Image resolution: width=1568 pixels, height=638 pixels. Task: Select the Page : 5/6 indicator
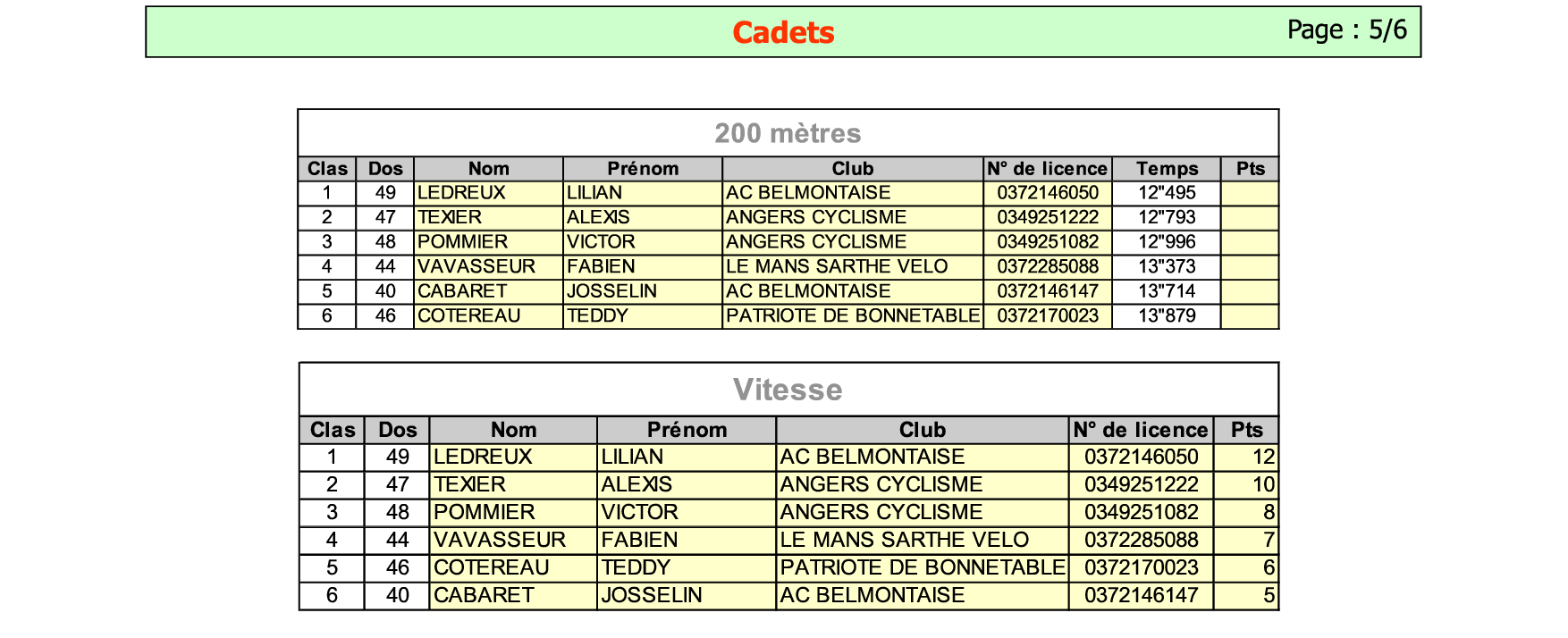(1347, 29)
